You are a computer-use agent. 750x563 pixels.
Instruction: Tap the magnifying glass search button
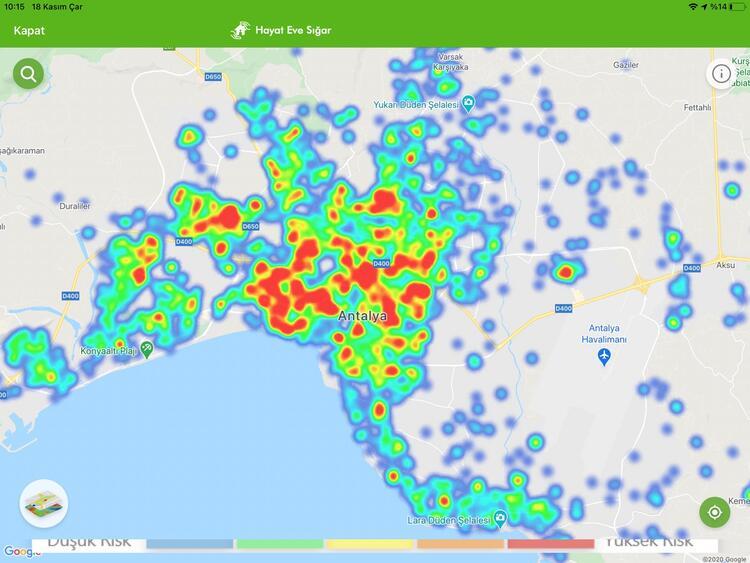point(28,74)
